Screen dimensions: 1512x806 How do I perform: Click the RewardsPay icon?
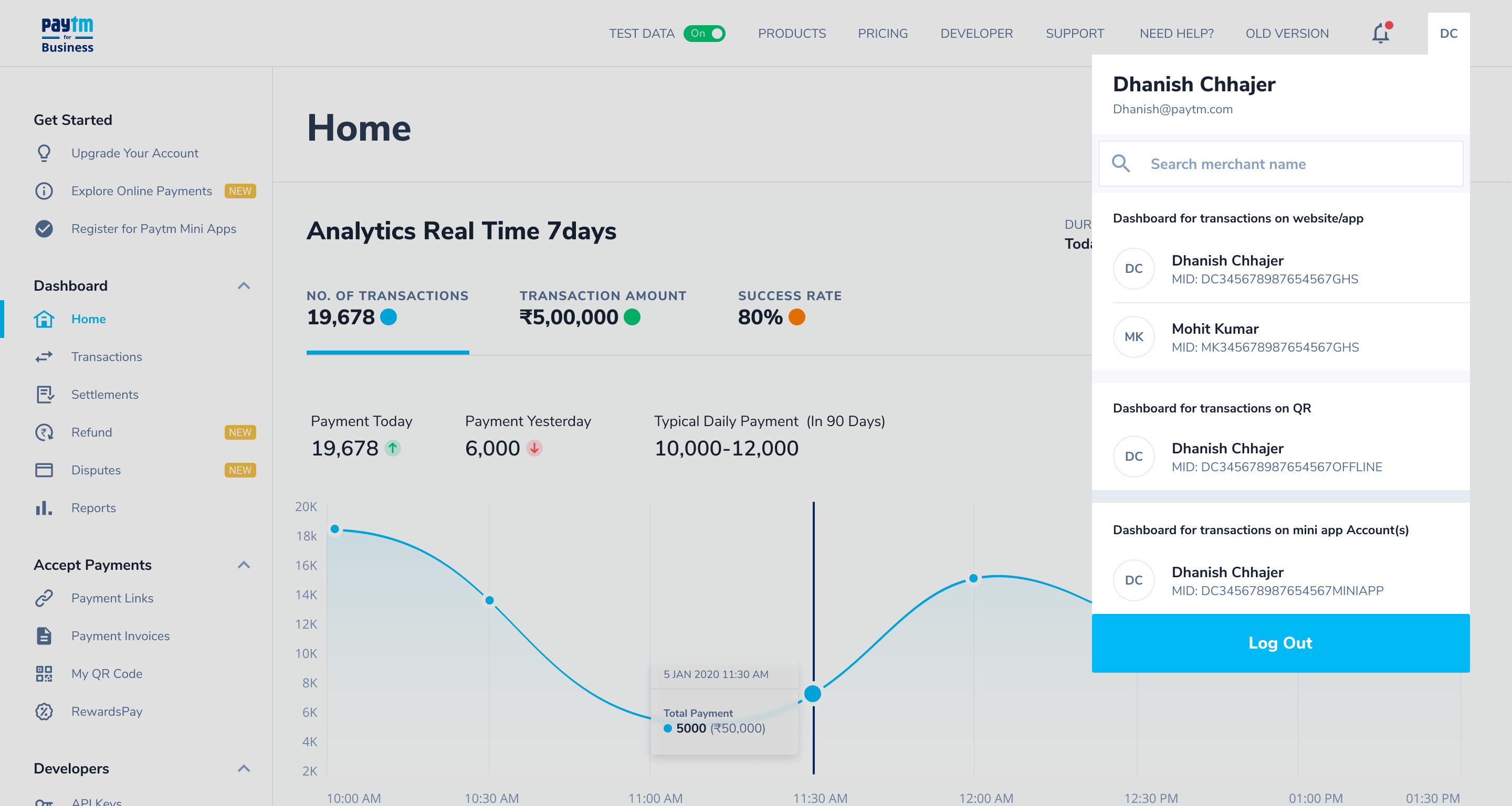pyautogui.click(x=44, y=712)
